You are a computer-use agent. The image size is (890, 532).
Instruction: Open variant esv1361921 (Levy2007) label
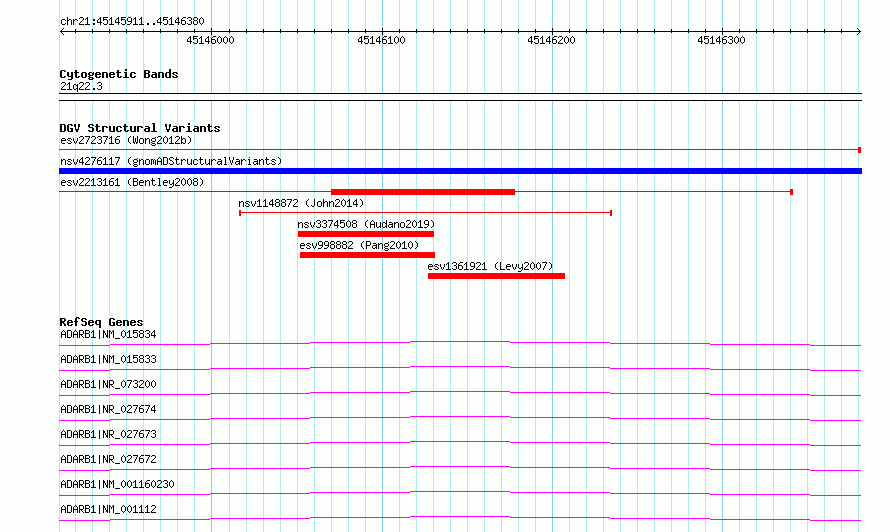click(x=490, y=266)
